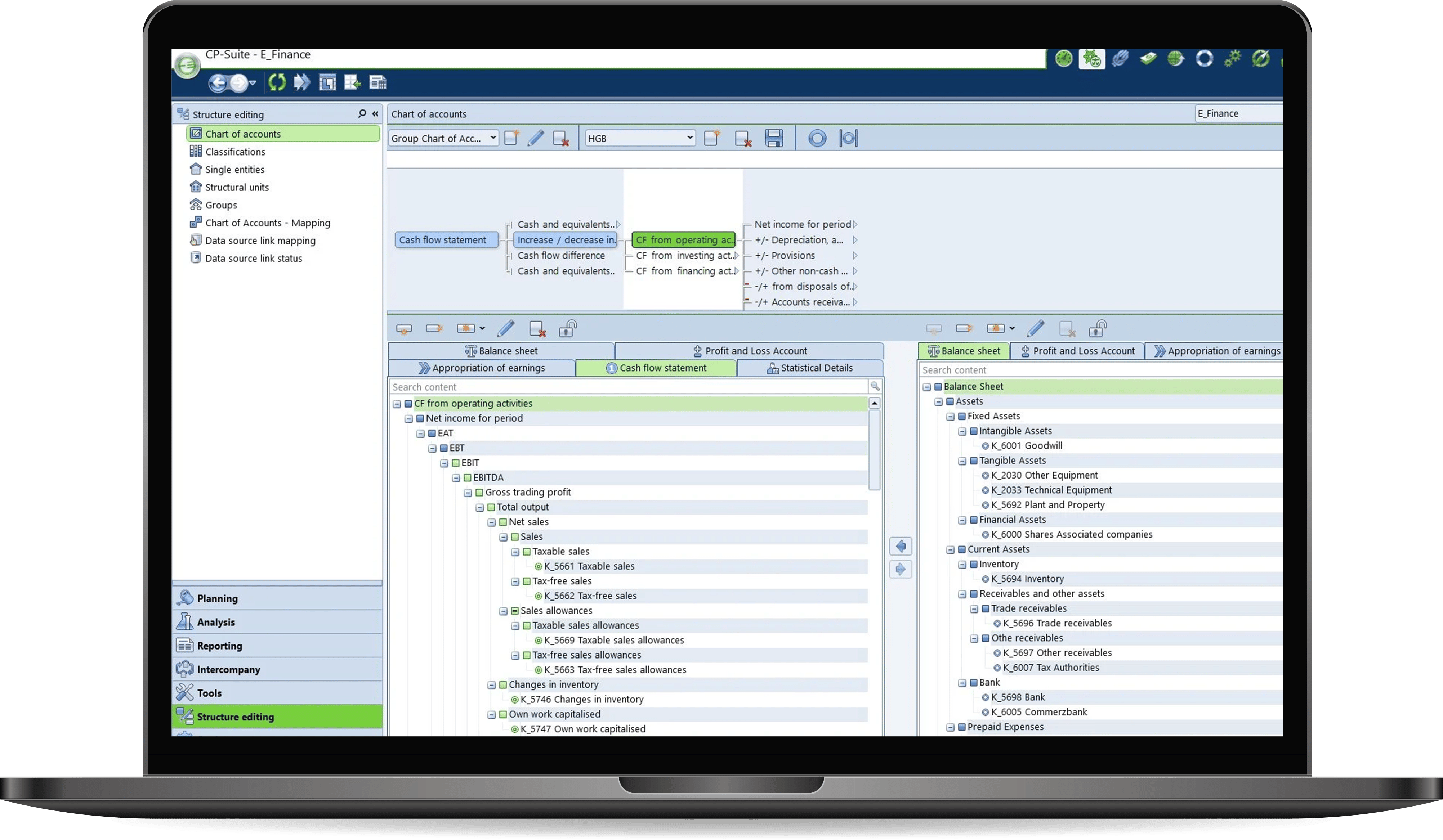Open the left Appropriation of earnings tab
The height and width of the screenshot is (840, 1443).
pos(482,368)
